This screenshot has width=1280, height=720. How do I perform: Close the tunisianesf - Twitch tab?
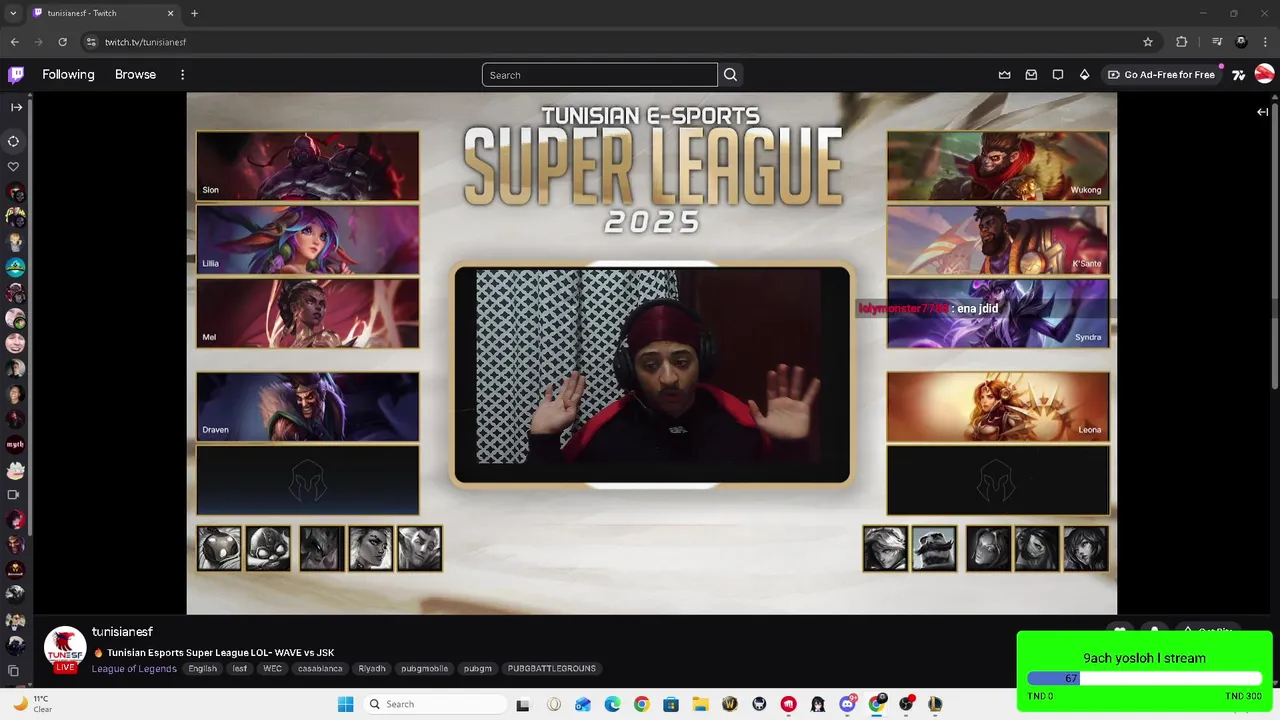(170, 13)
